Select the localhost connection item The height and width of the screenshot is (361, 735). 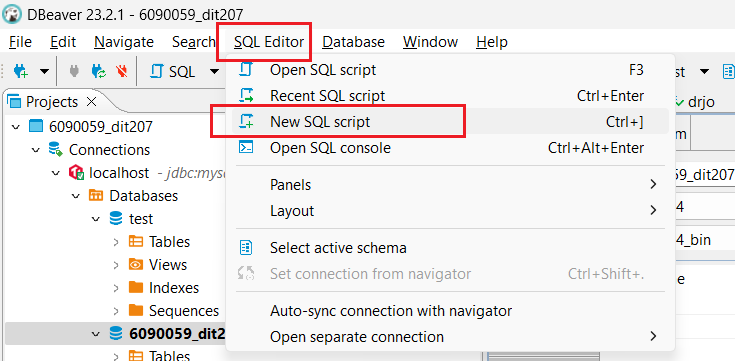coord(119,173)
